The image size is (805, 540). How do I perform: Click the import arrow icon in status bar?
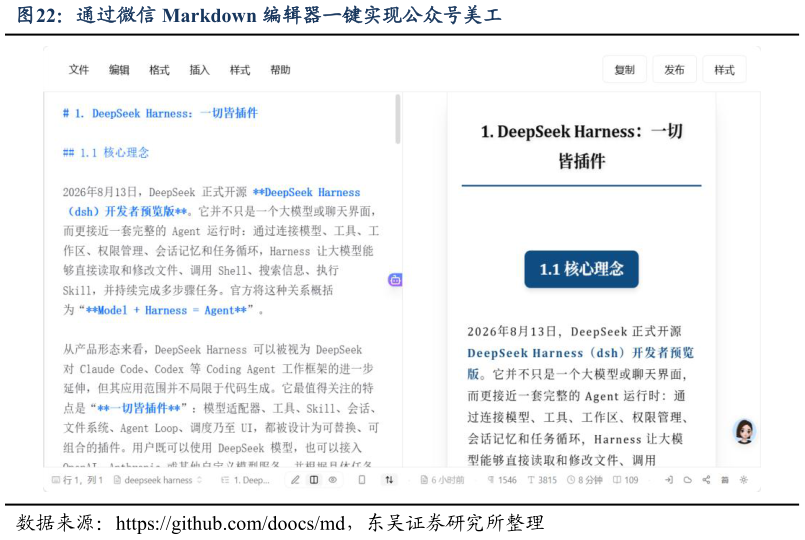click(x=669, y=480)
